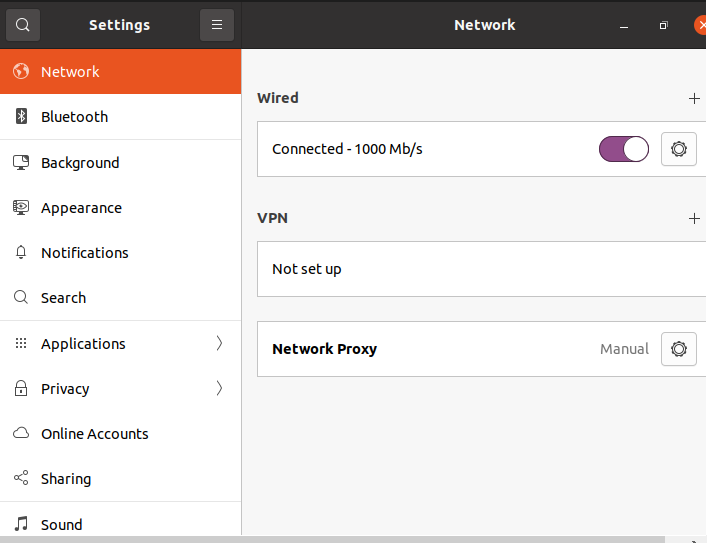The image size is (707, 543).
Task: Expand the Privacy submenu chevron
Action: (219, 388)
